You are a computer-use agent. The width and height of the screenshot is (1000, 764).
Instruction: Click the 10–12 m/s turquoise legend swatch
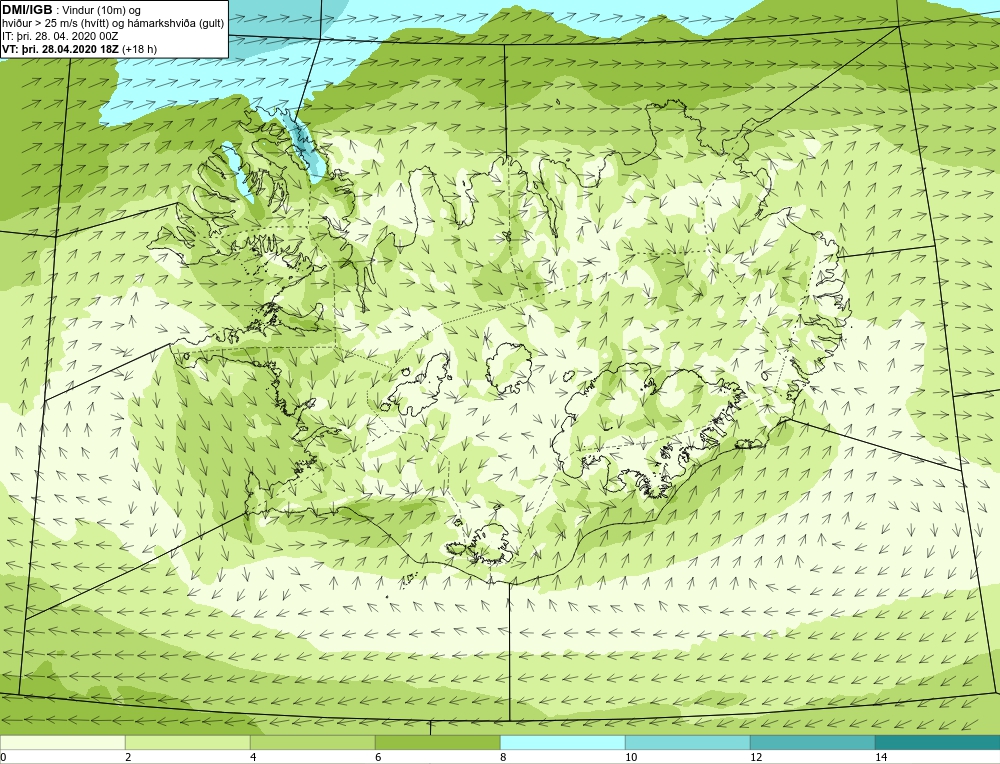tap(688, 742)
